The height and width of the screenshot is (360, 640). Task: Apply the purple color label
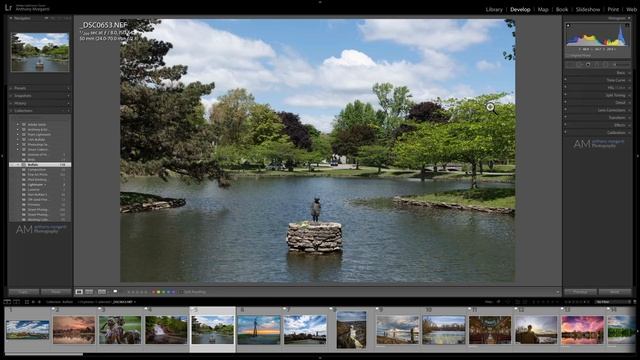click(x=173, y=292)
